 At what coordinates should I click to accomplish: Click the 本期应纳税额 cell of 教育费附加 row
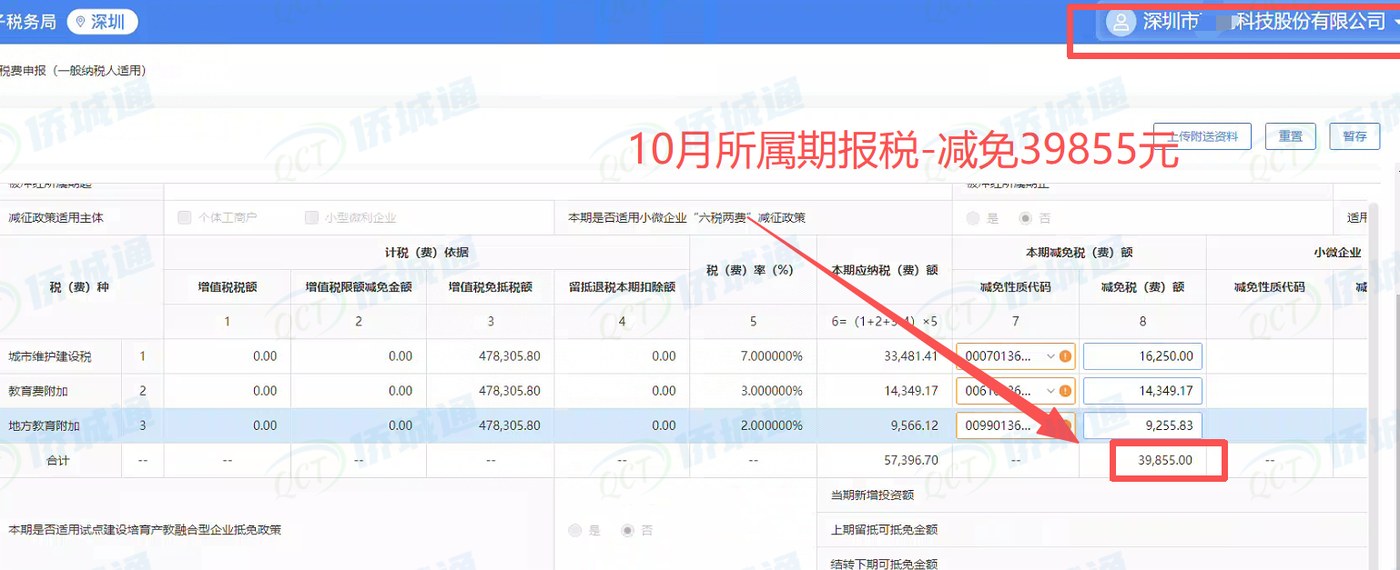pyautogui.click(x=884, y=391)
